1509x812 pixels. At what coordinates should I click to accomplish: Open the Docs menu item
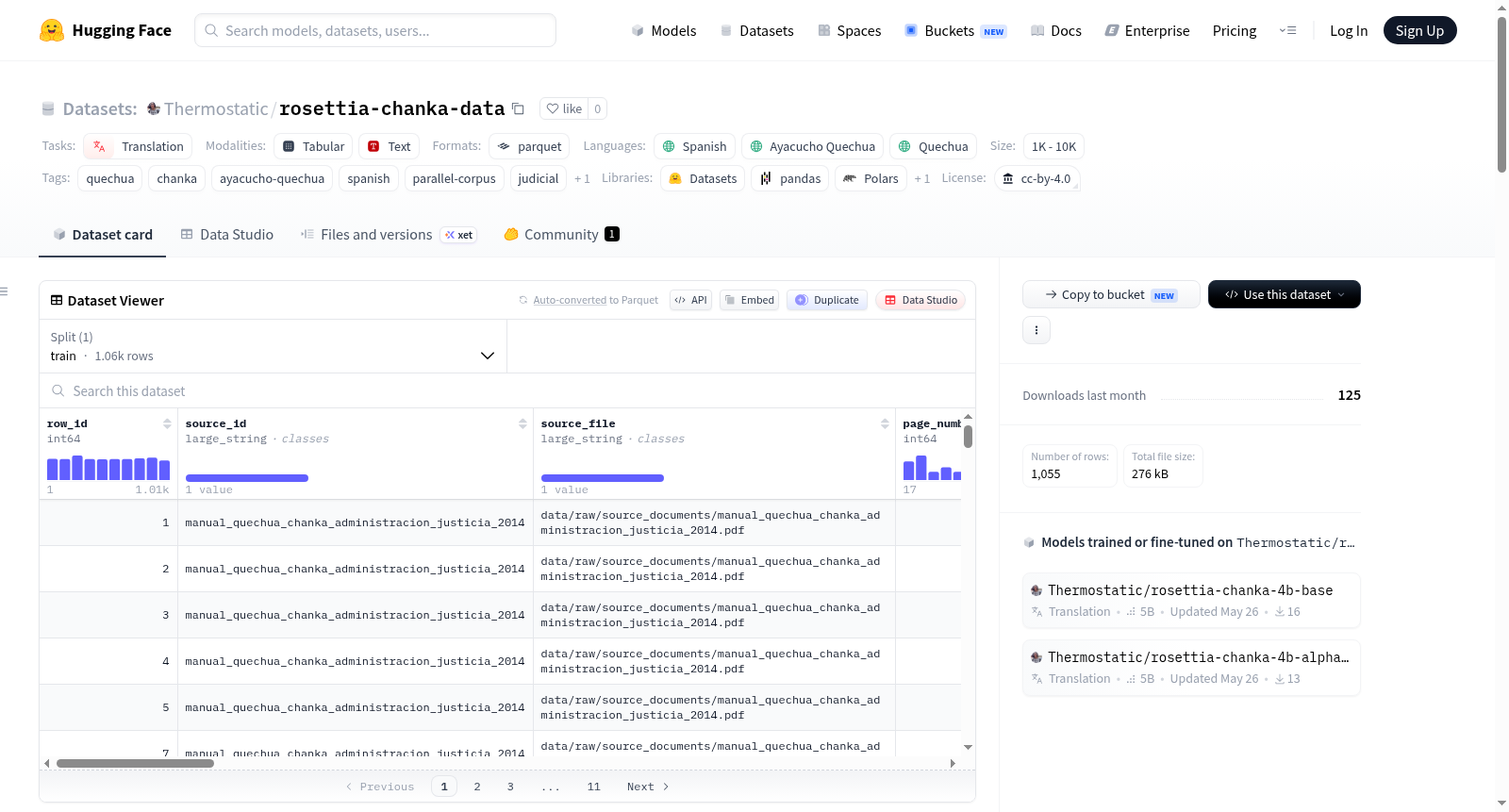[x=1056, y=31]
